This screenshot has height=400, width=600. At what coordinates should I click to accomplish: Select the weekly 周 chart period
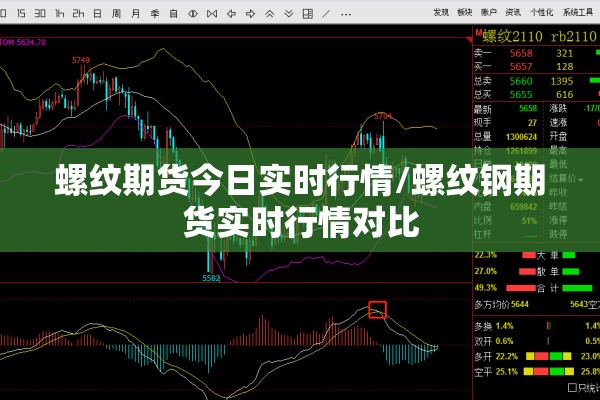(116, 14)
